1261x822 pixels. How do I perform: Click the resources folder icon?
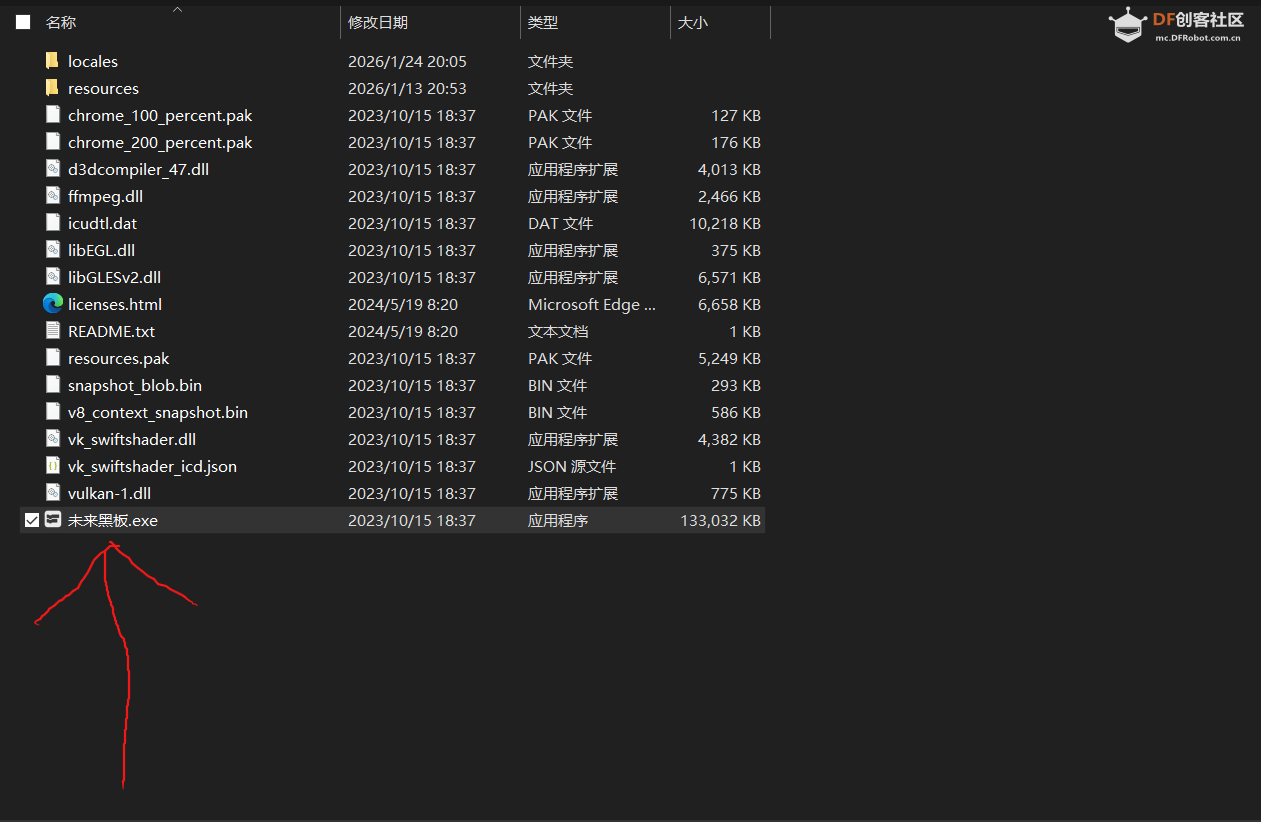click(x=53, y=88)
